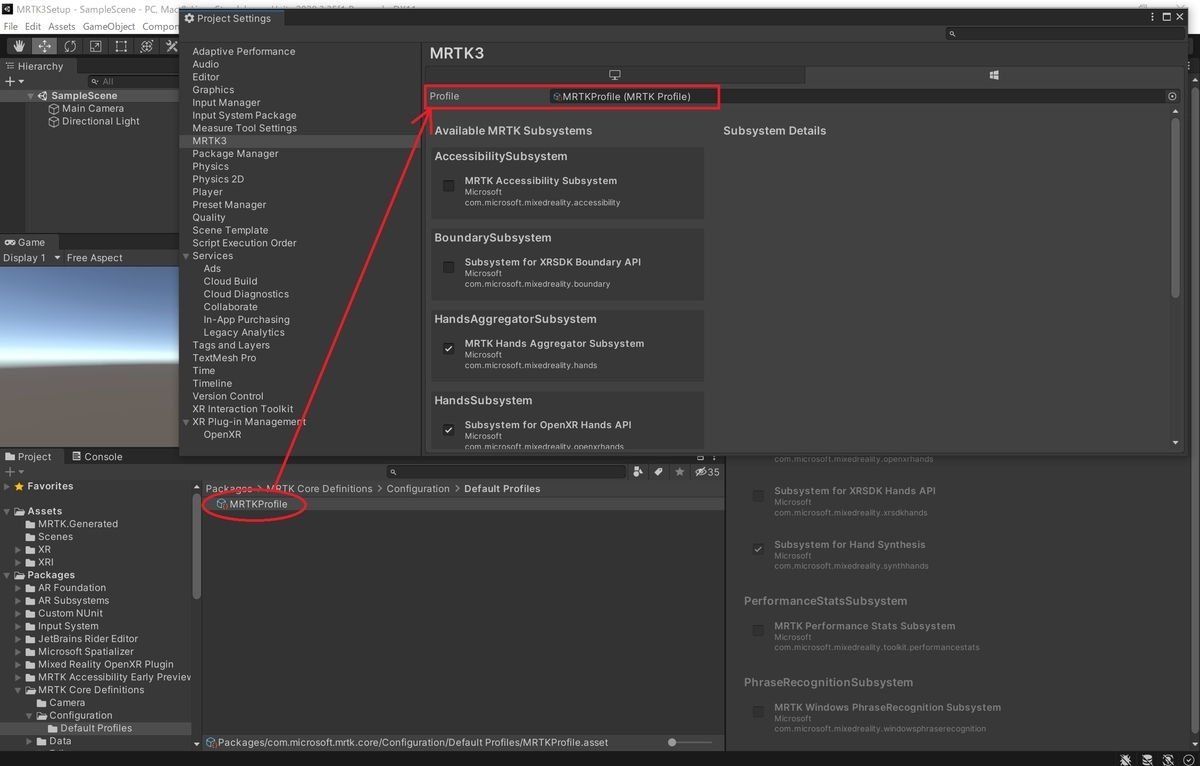1200x766 pixels.
Task: Collapse the Assets folder tree
Action: pos(7,511)
